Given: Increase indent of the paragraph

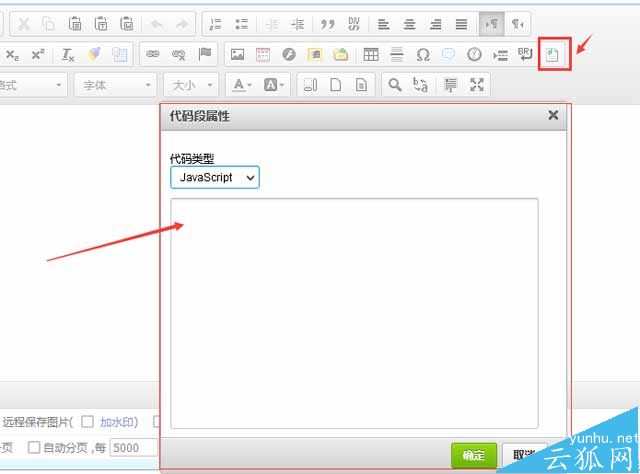Looking at the screenshot, I should pyautogui.click(x=298, y=24).
